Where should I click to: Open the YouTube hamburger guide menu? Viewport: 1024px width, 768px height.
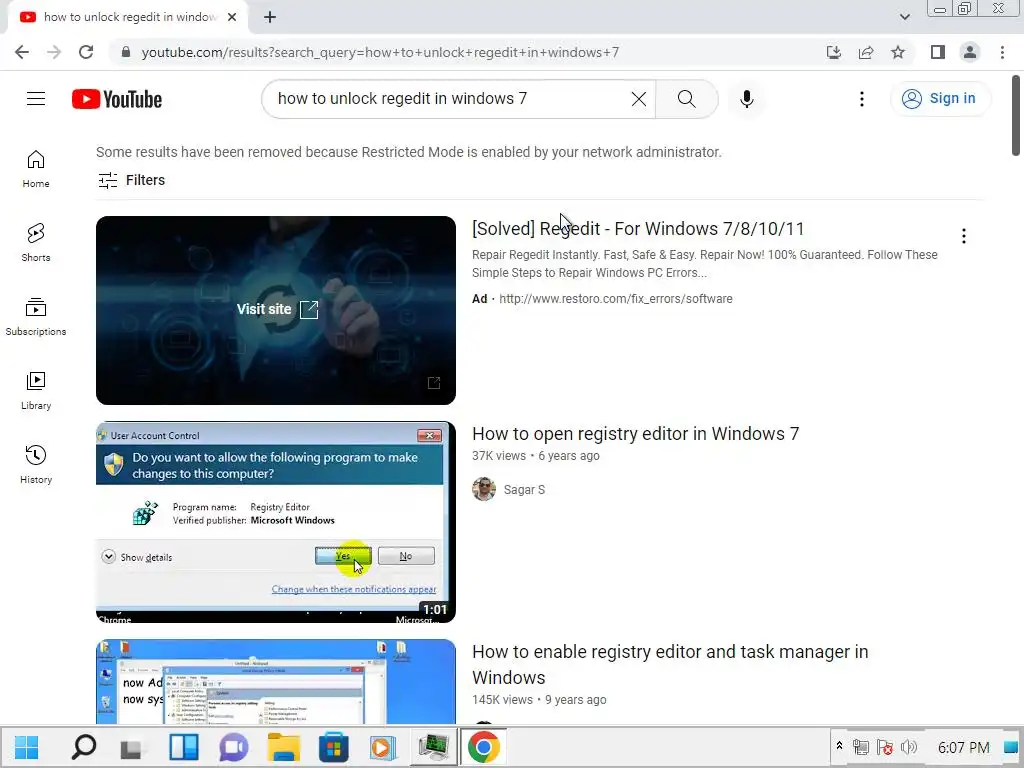[x=36, y=99]
